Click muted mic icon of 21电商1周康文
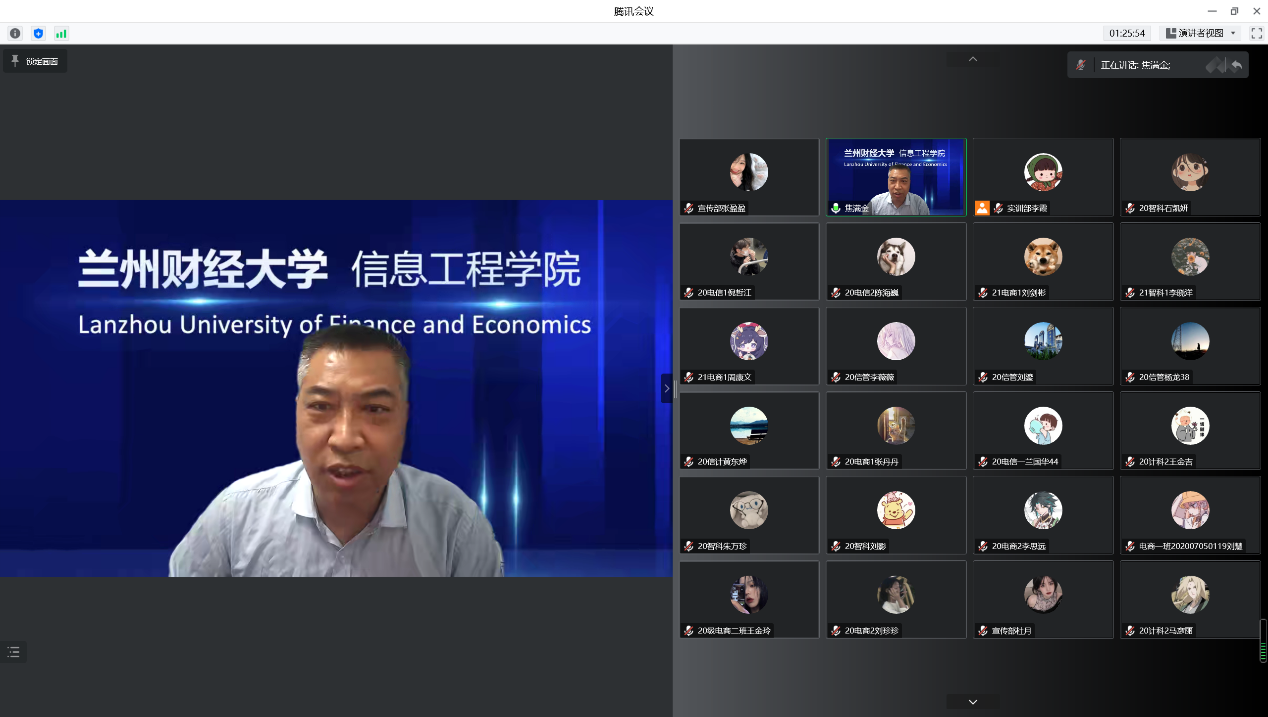The width and height of the screenshot is (1268, 717). tap(689, 377)
